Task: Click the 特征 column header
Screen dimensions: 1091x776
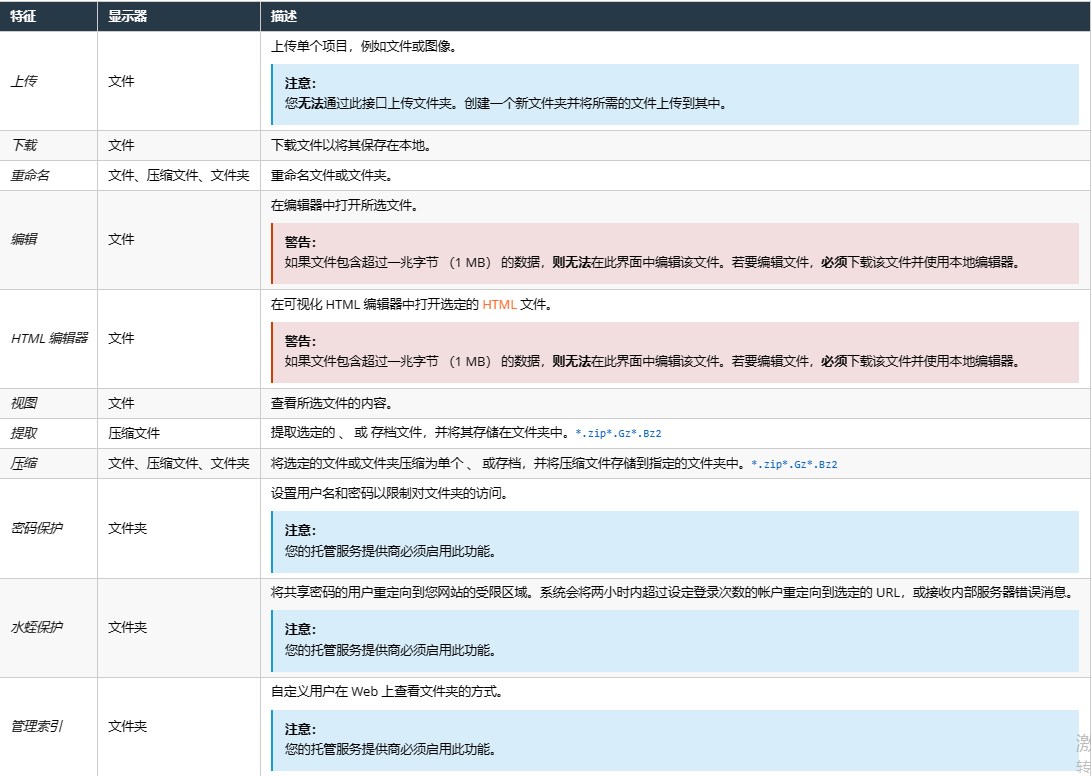Action: point(23,16)
